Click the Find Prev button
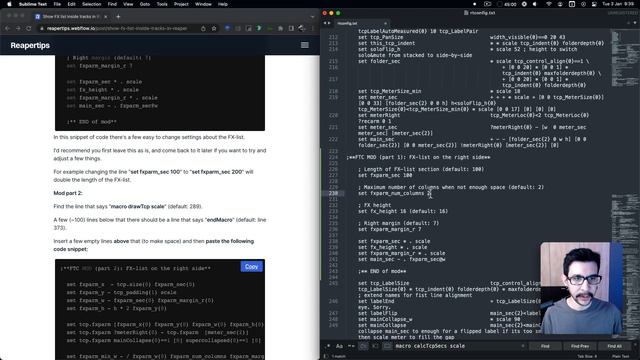Image resolution: width=640 pixels, height=360 pixels. 580,346
